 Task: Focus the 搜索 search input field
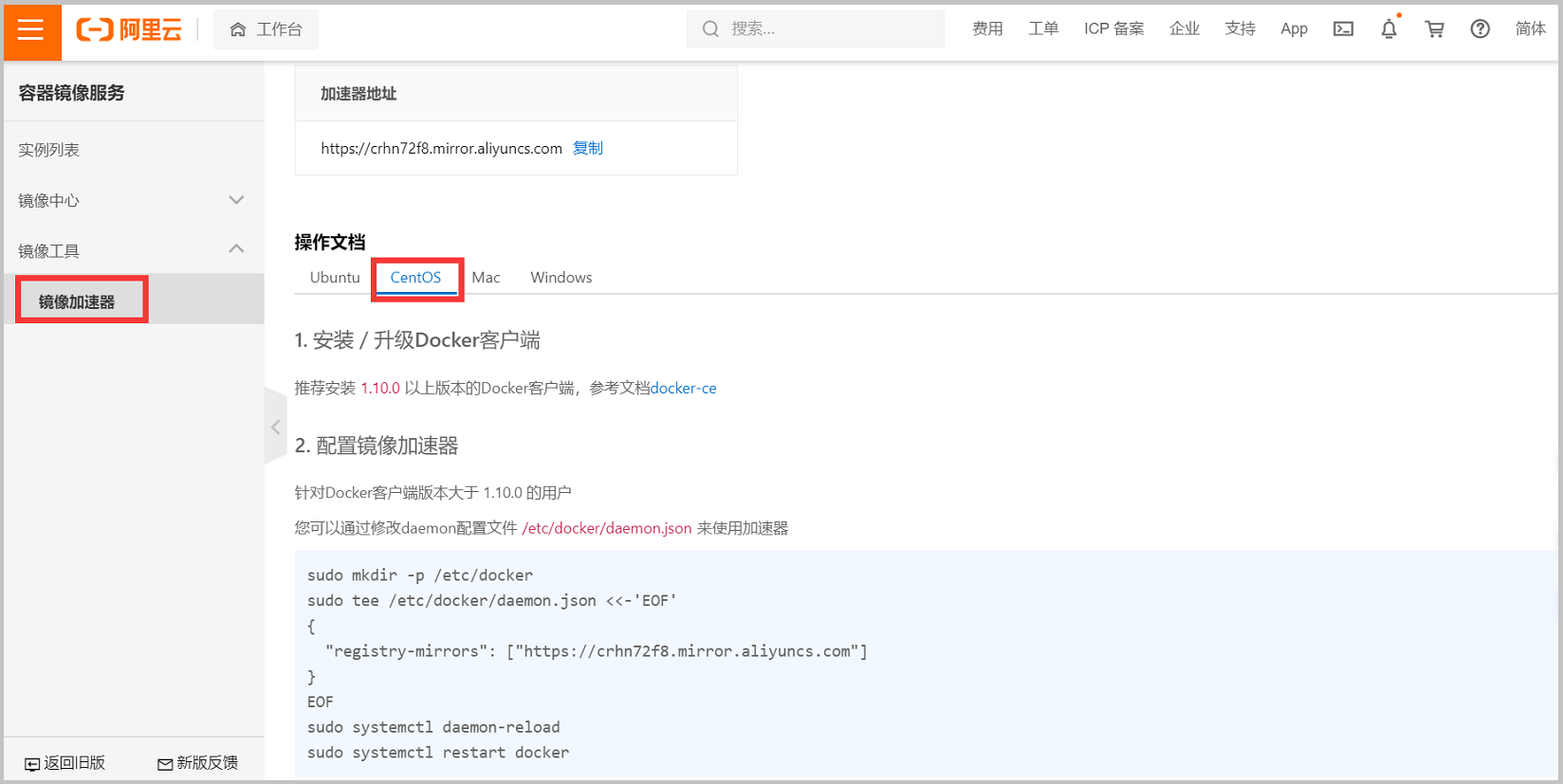click(x=816, y=29)
